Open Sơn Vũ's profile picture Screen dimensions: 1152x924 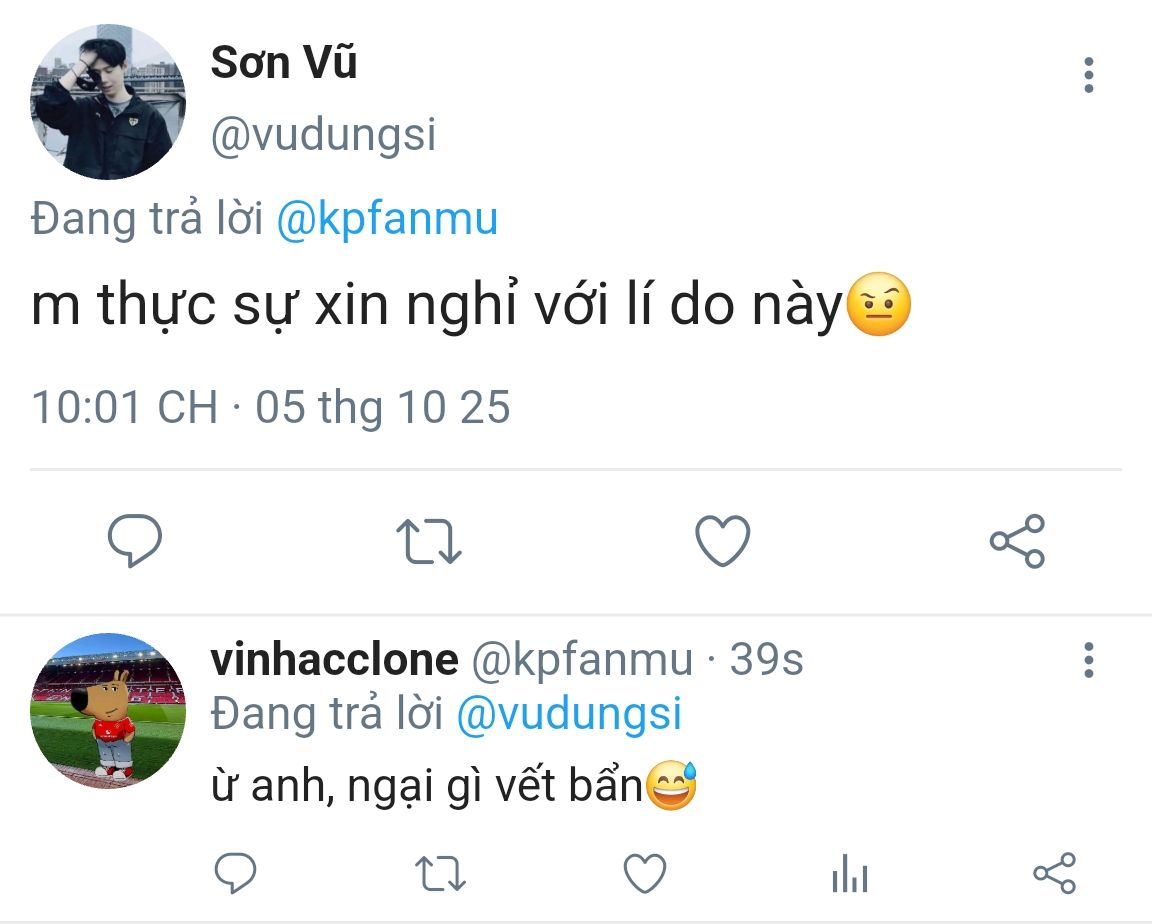click(x=108, y=102)
